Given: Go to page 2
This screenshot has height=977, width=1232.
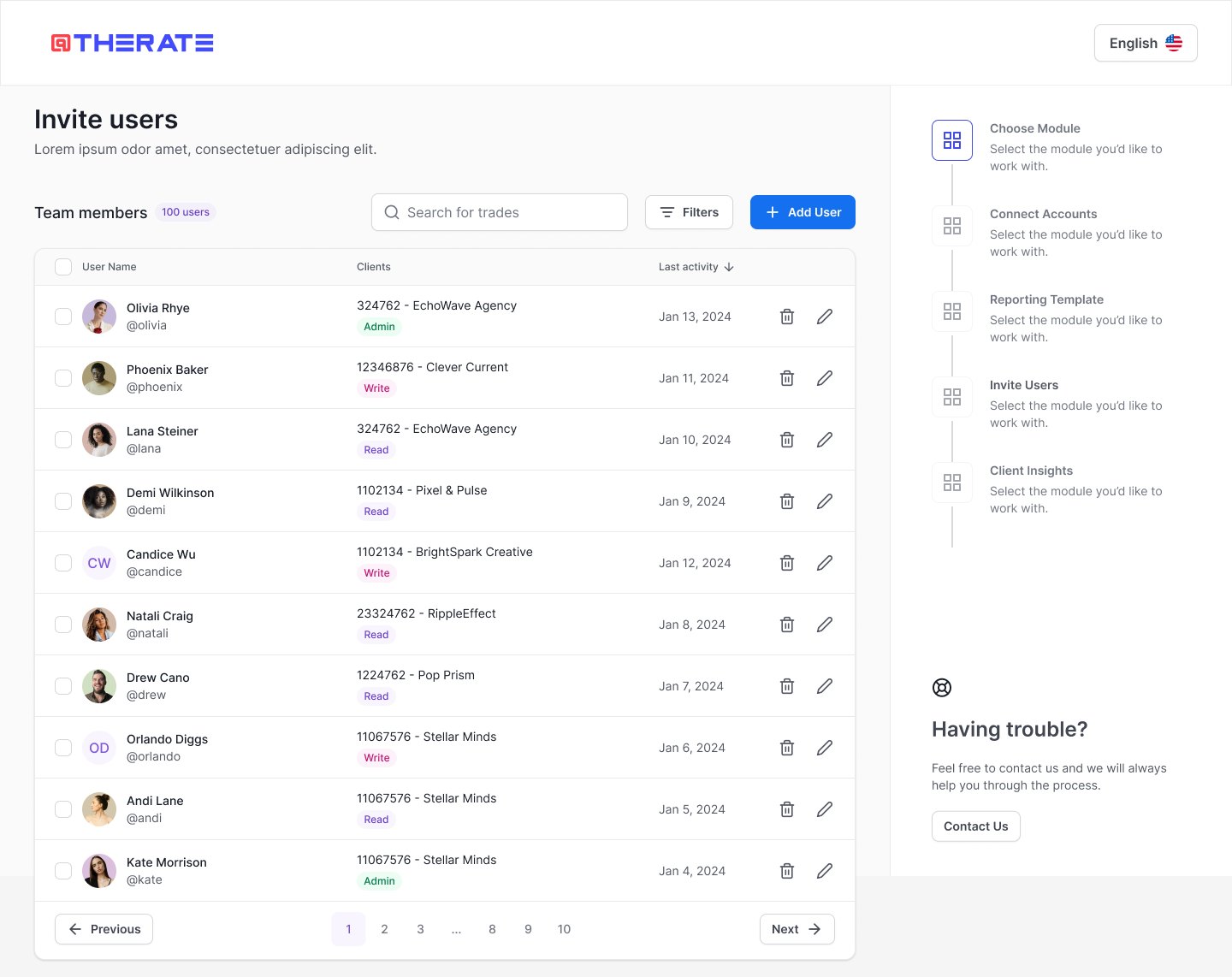Looking at the screenshot, I should click(384, 929).
